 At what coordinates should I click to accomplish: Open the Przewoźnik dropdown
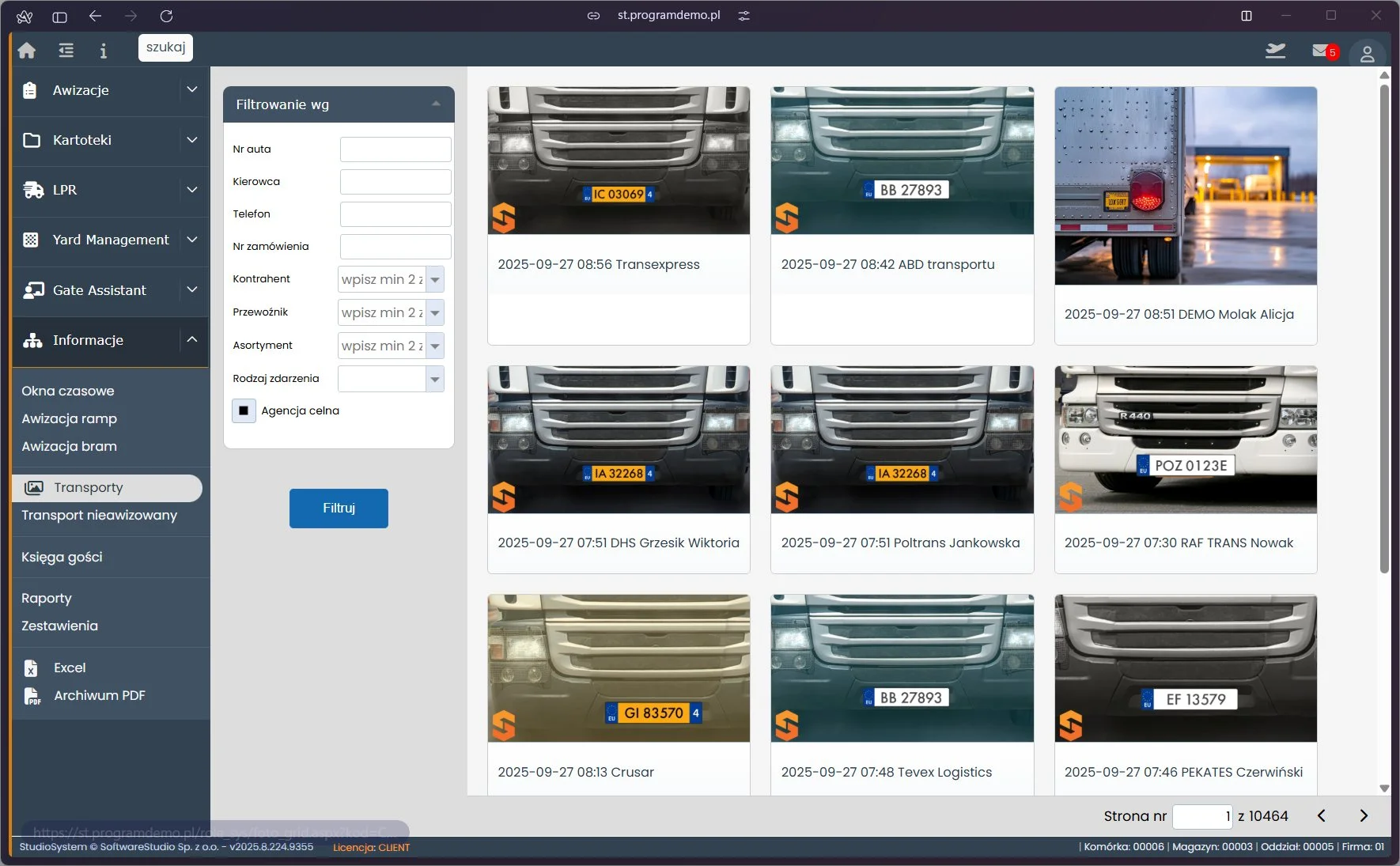coord(435,312)
